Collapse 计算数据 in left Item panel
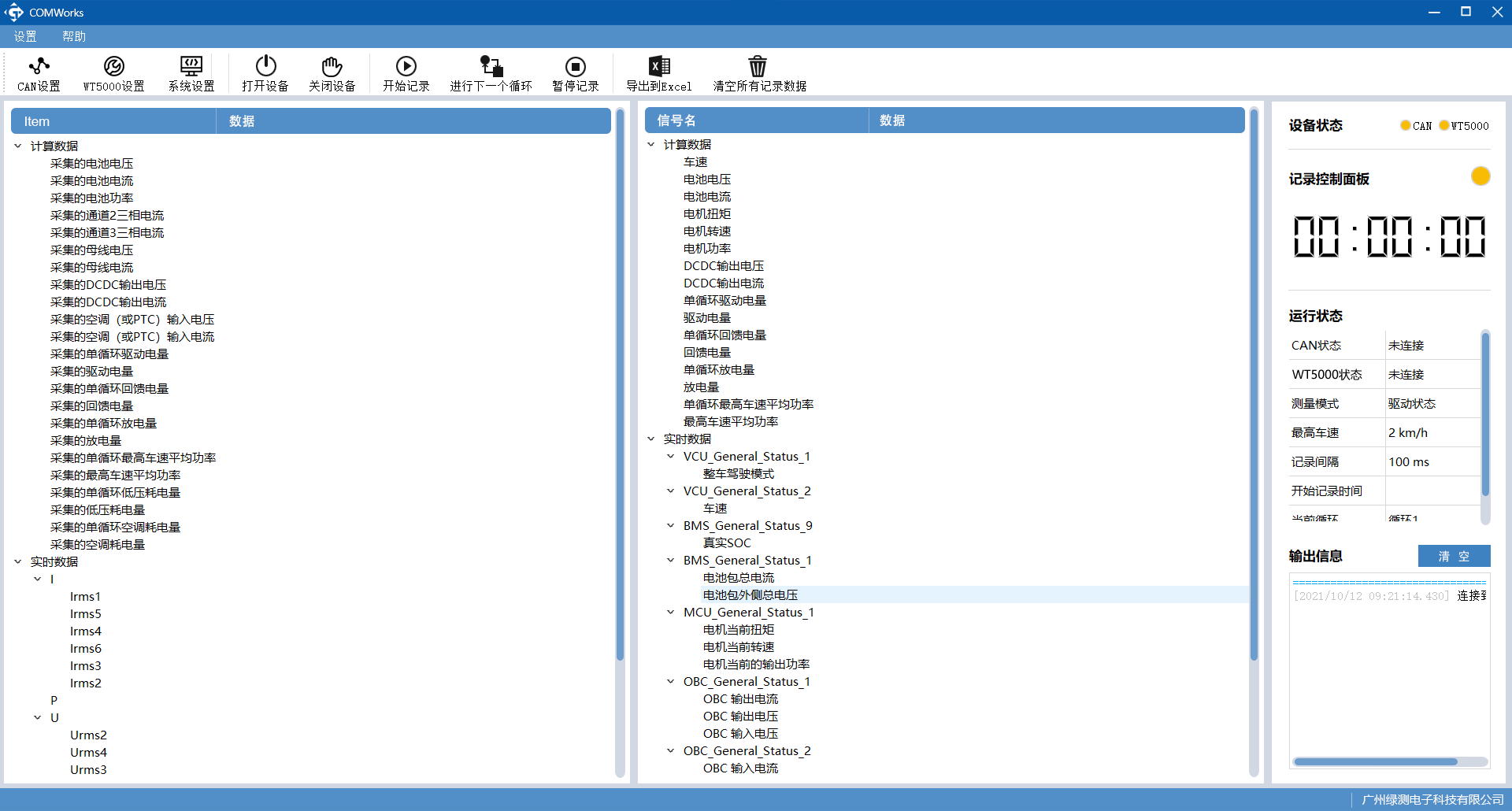 tap(18, 146)
